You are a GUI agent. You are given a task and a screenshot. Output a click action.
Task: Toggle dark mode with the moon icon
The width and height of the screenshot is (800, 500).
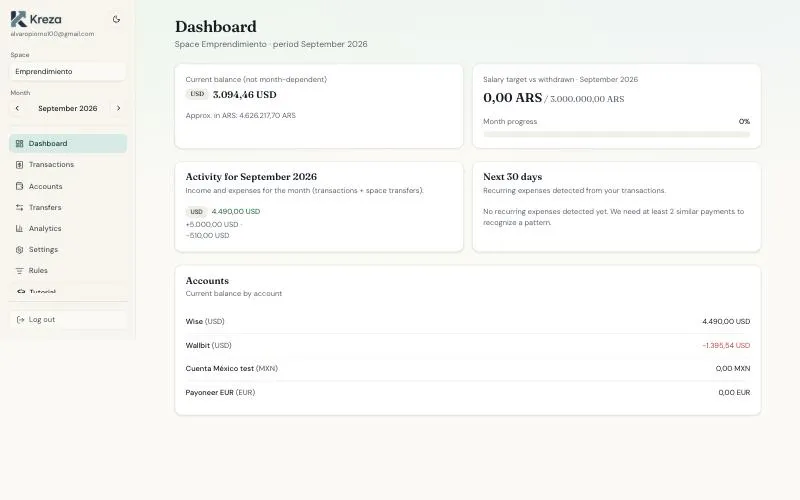(x=116, y=19)
